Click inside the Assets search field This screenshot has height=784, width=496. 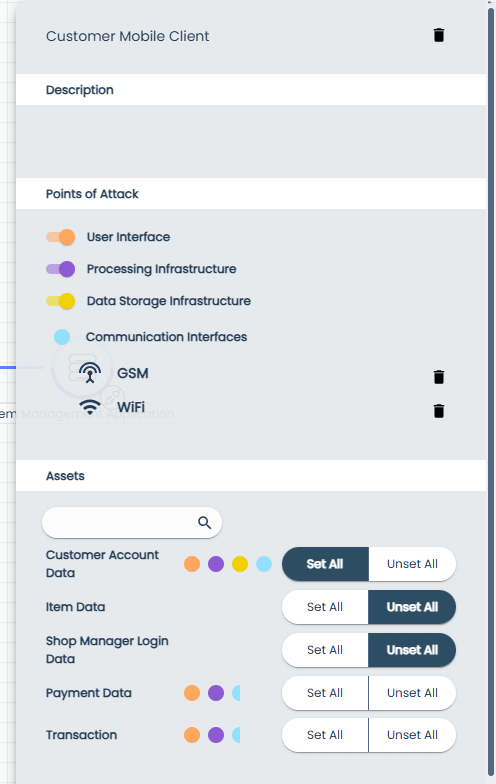(x=132, y=523)
